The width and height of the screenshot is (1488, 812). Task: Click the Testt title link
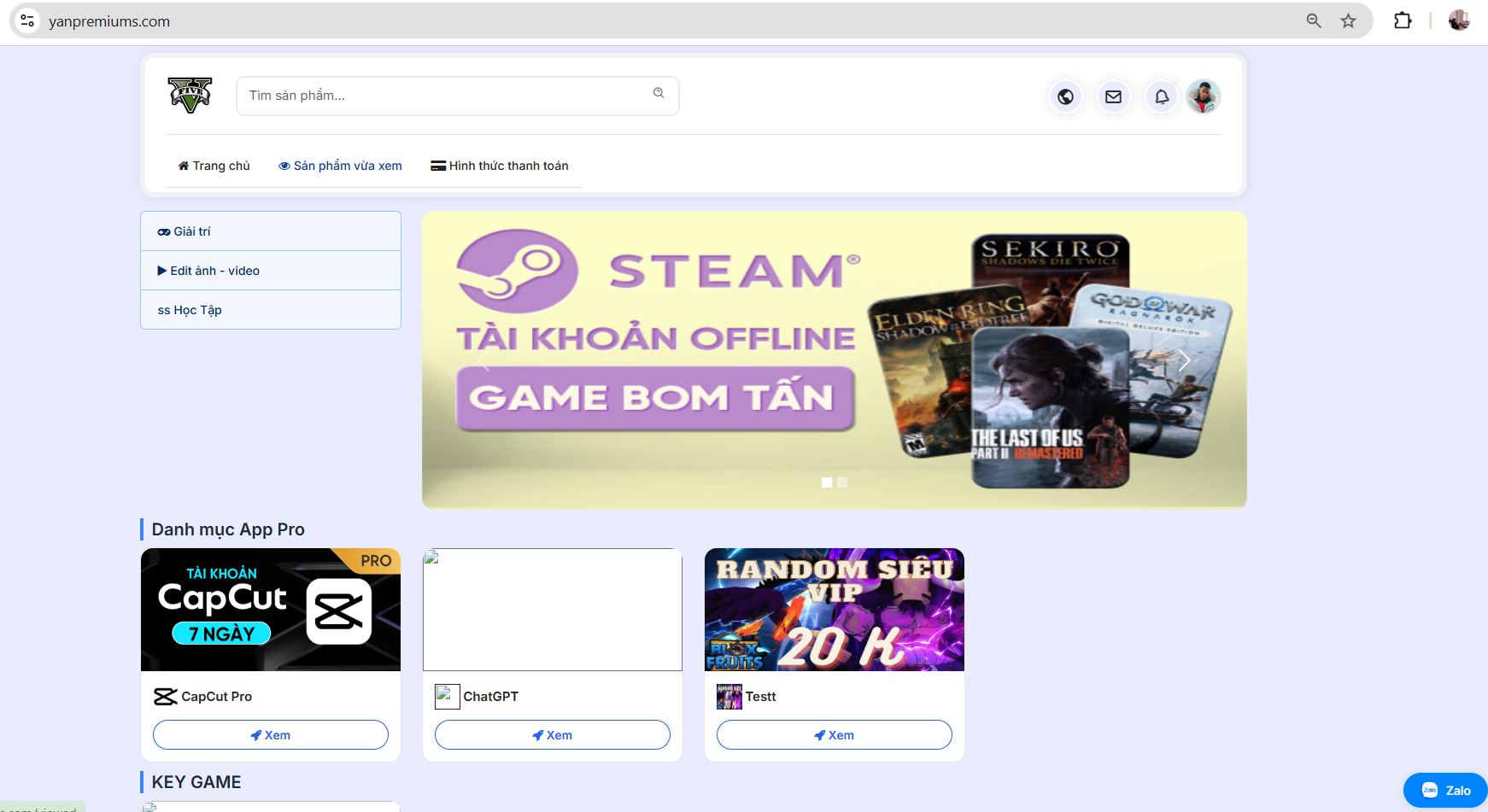(x=761, y=697)
